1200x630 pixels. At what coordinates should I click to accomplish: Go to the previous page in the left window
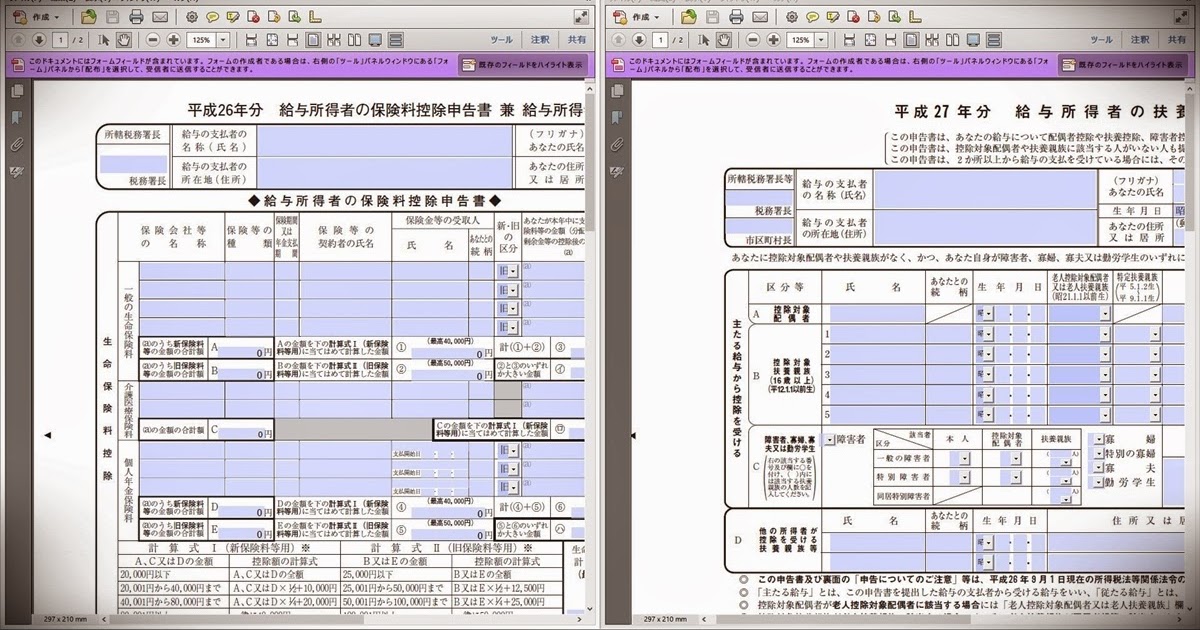pyautogui.click(x=17, y=40)
